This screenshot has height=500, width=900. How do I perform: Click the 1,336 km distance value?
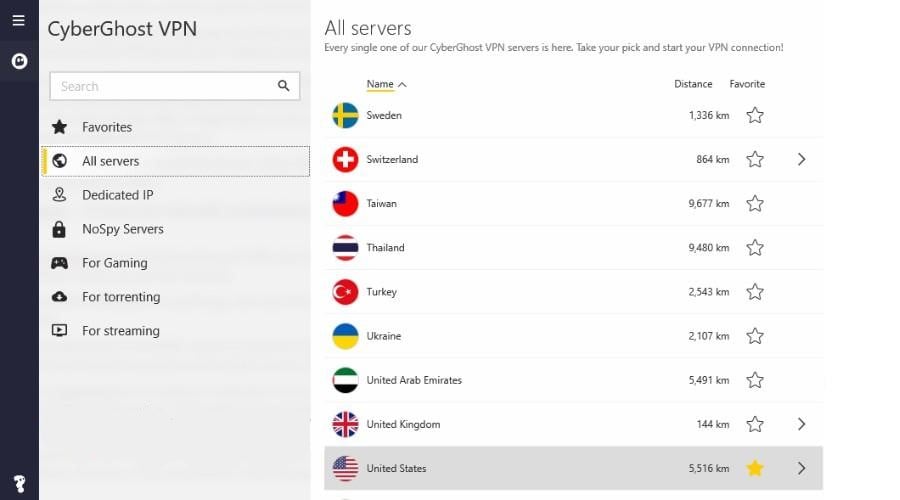tap(709, 115)
